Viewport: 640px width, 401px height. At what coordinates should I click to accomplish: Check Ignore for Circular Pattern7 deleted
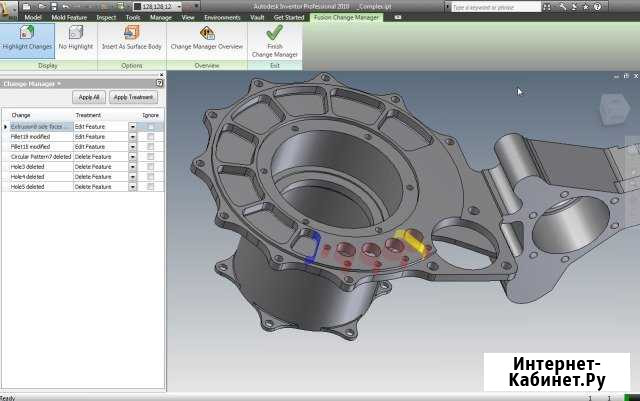150,157
